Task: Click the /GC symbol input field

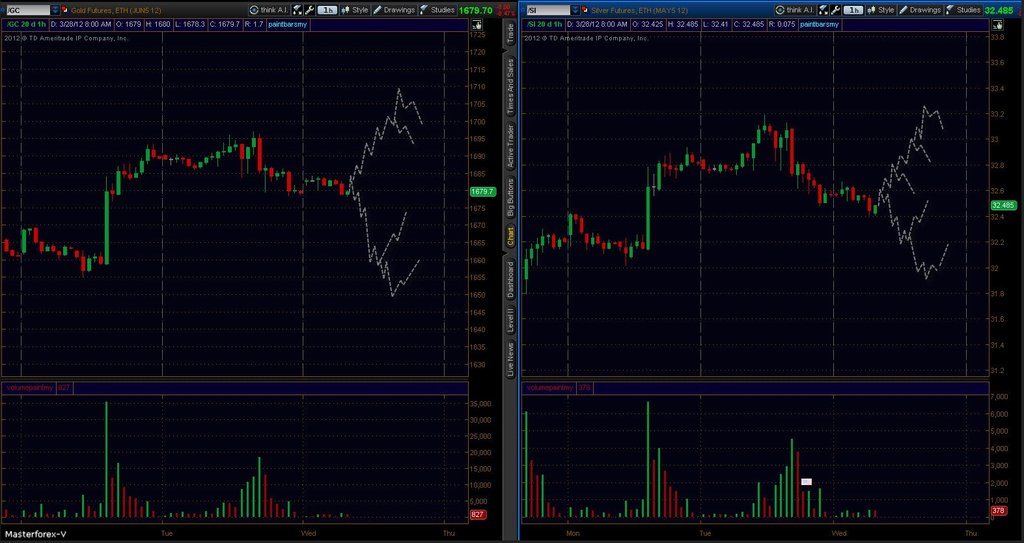Action: click(x=28, y=10)
